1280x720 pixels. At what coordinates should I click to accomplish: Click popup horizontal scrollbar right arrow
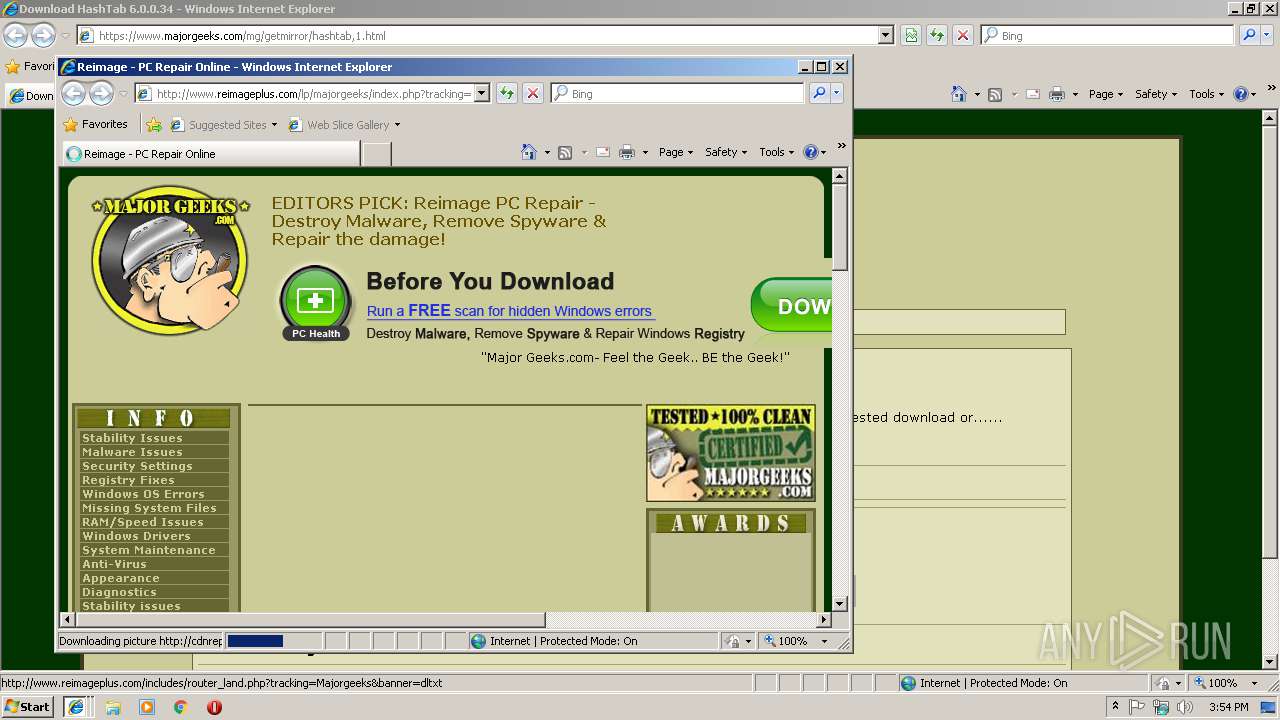tap(825, 620)
